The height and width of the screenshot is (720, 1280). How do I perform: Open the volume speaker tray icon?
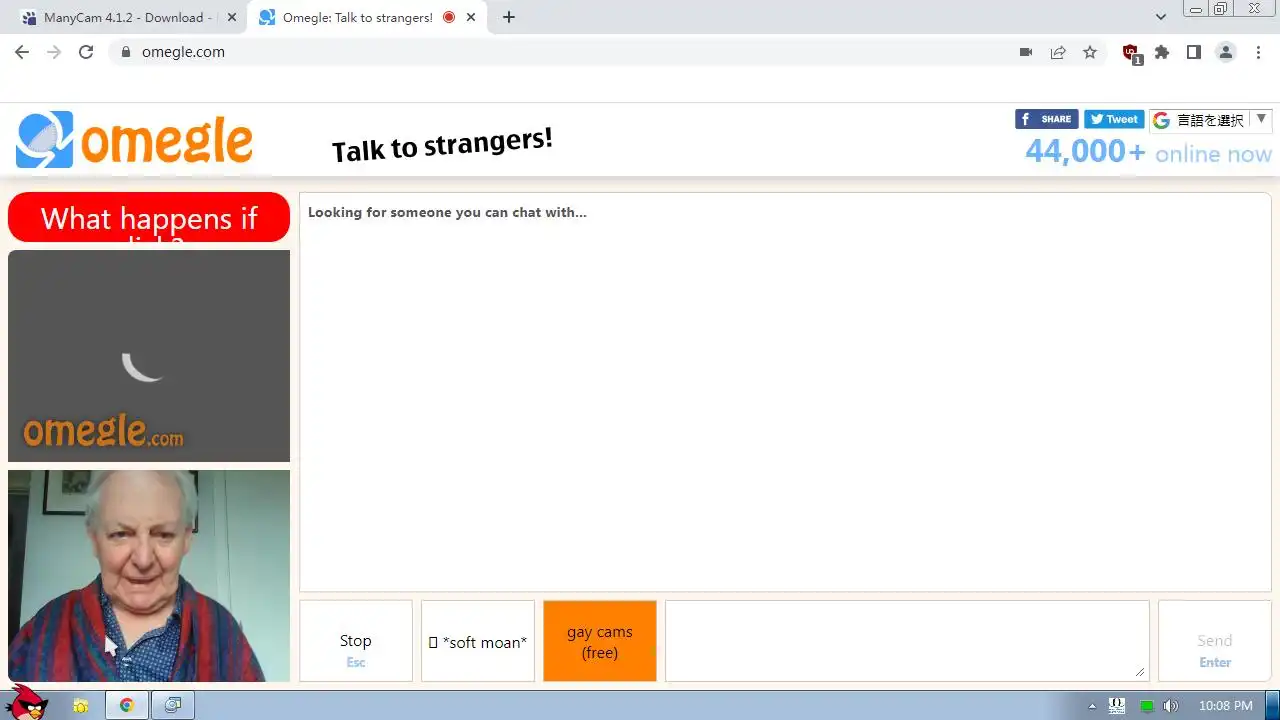pyautogui.click(x=1171, y=706)
